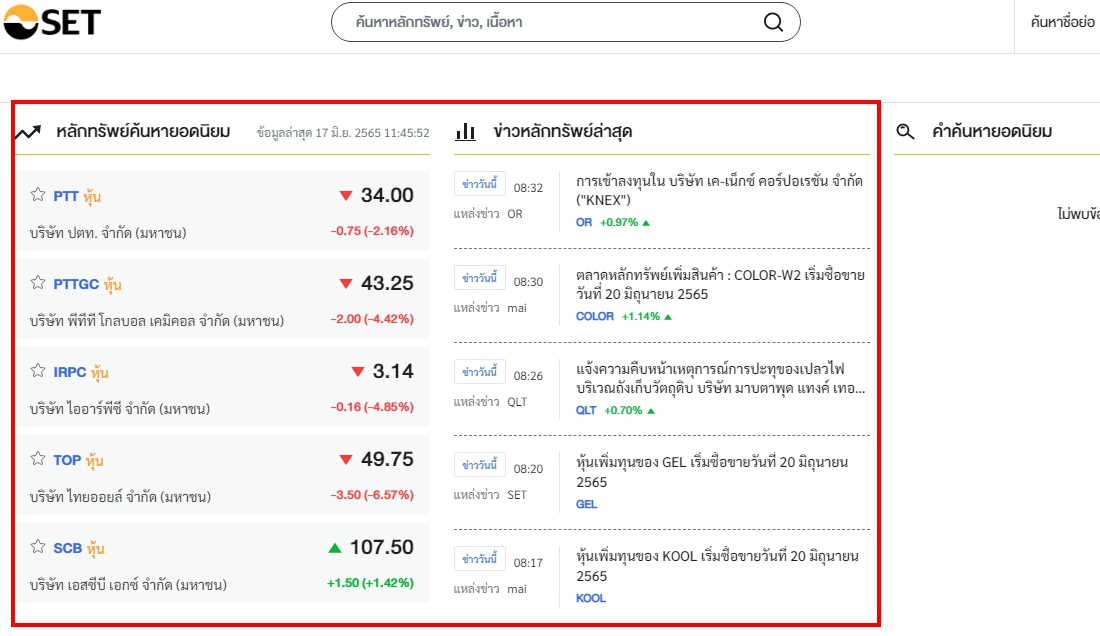
Task: Click the OR ticker under news
Action: click(x=584, y=222)
